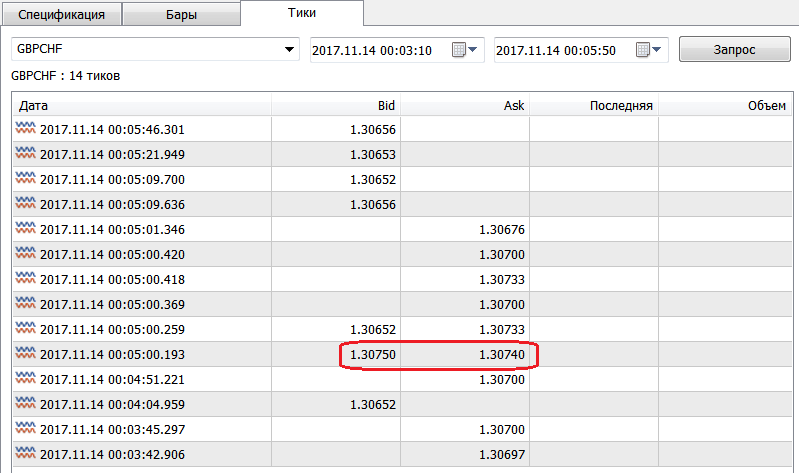The height and width of the screenshot is (473, 799).
Task: Sort by the Ask column header
Action: tap(465, 106)
